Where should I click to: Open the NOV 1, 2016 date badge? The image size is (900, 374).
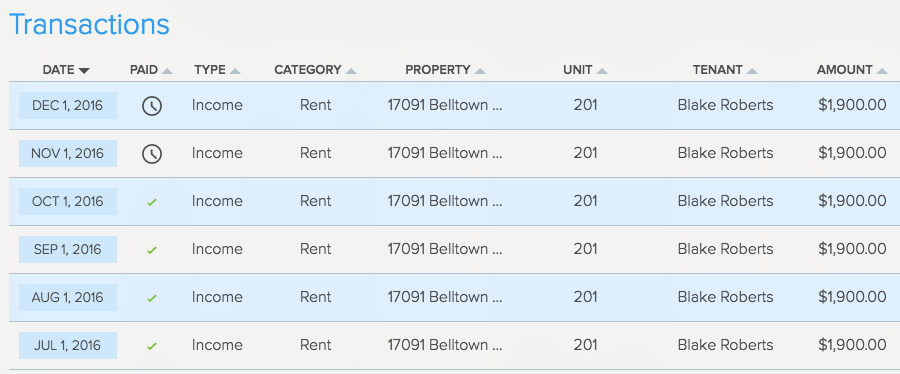click(x=68, y=154)
